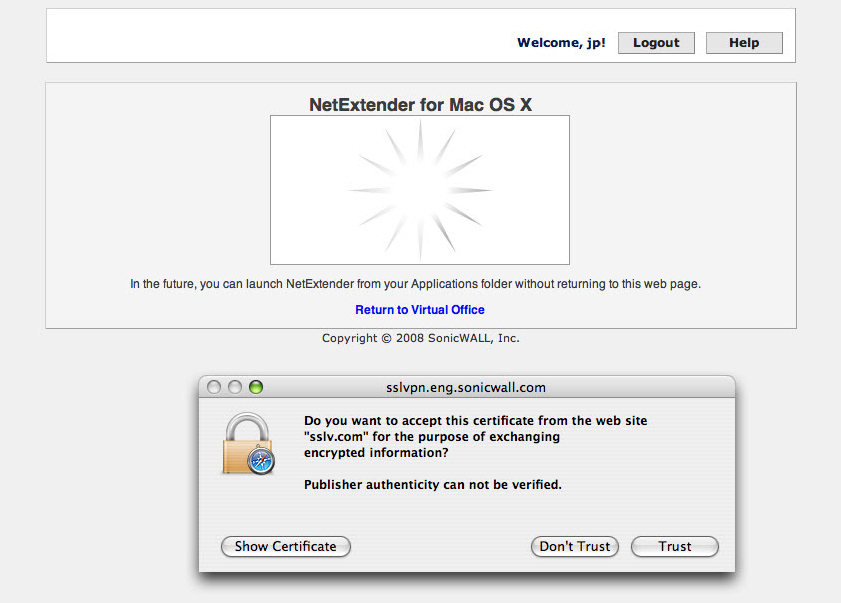The height and width of the screenshot is (603, 841).
Task: Click the Welcome, jp! greeting text
Action: pyautogui.click(x=561, y=43)
